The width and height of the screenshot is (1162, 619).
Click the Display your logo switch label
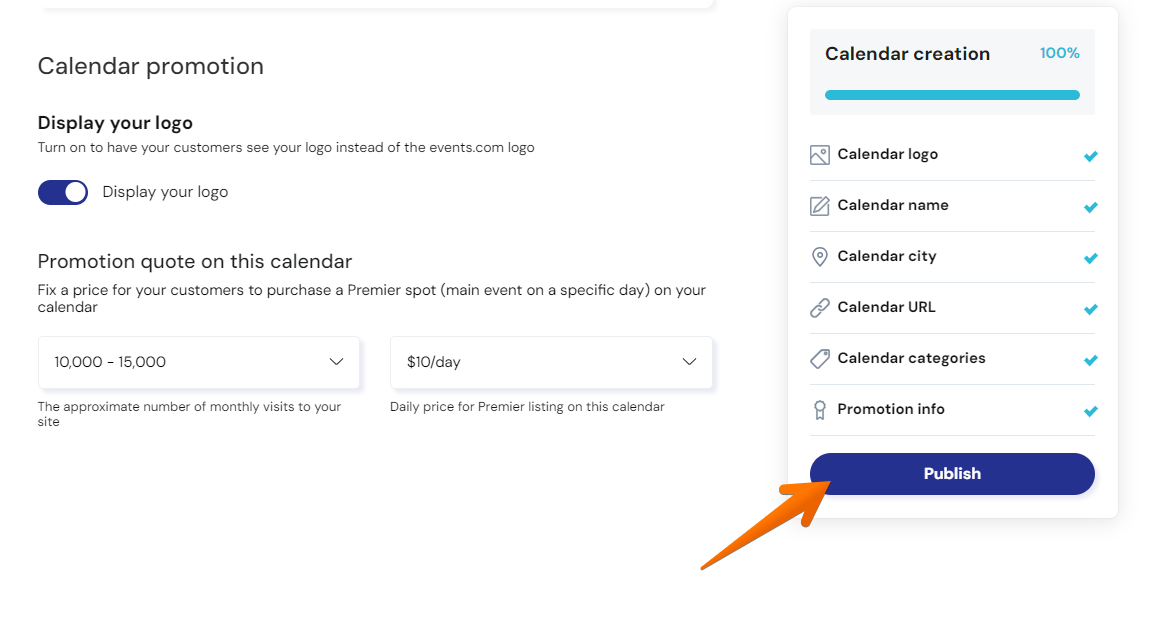click(165, 192)
